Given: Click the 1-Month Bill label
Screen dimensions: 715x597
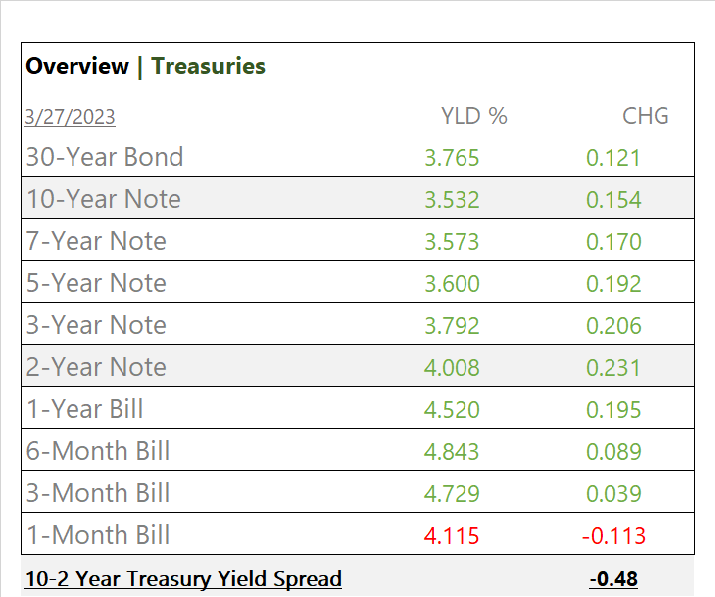Looking at the screenshot, I should pos(98,535).
